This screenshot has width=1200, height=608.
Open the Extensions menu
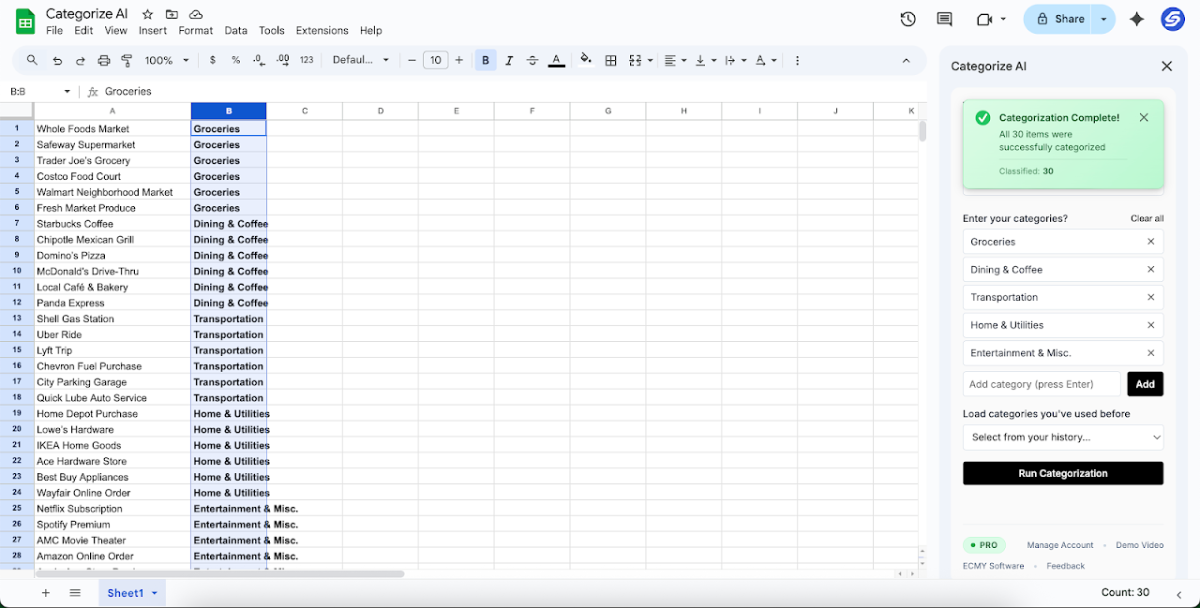[322, 31]
